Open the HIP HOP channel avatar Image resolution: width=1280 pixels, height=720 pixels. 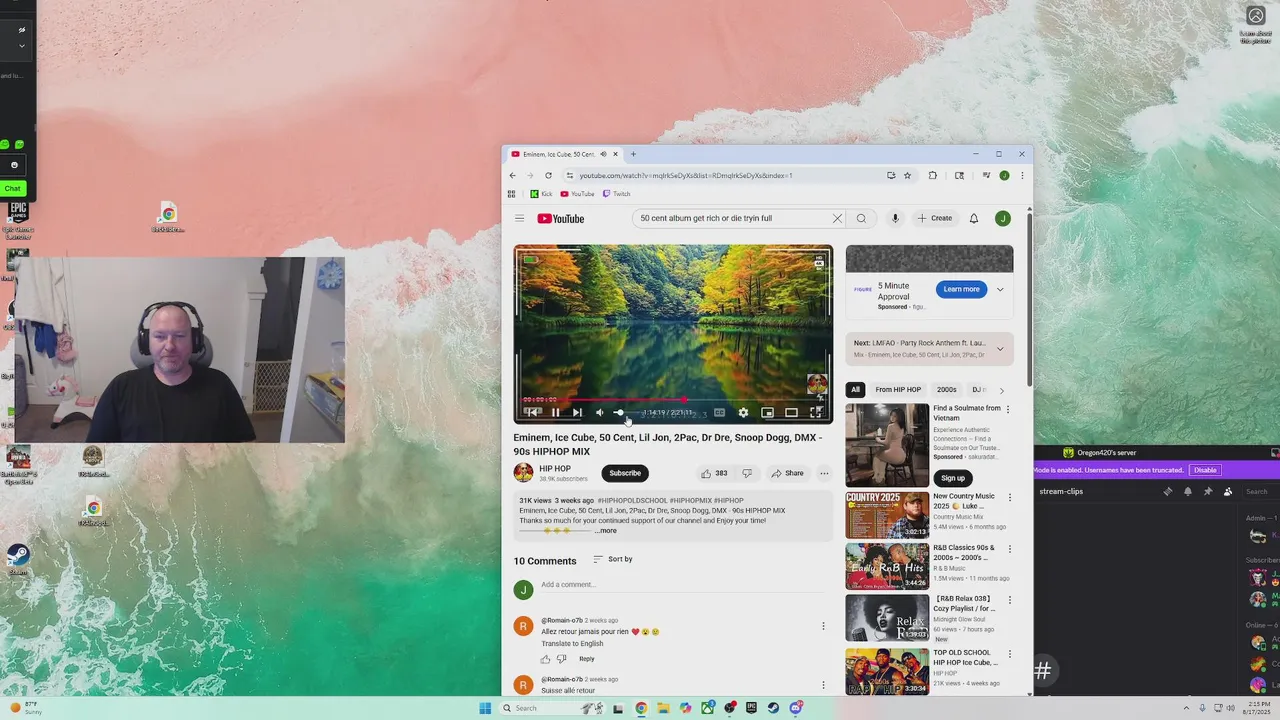click(523, 473)
